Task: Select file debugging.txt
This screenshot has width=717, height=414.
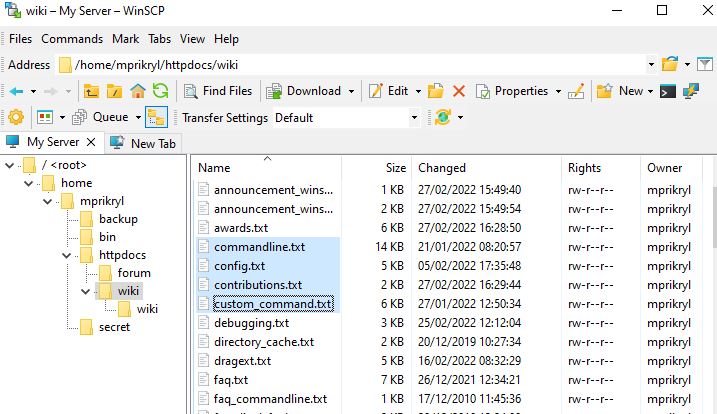Action: point(251,323)
